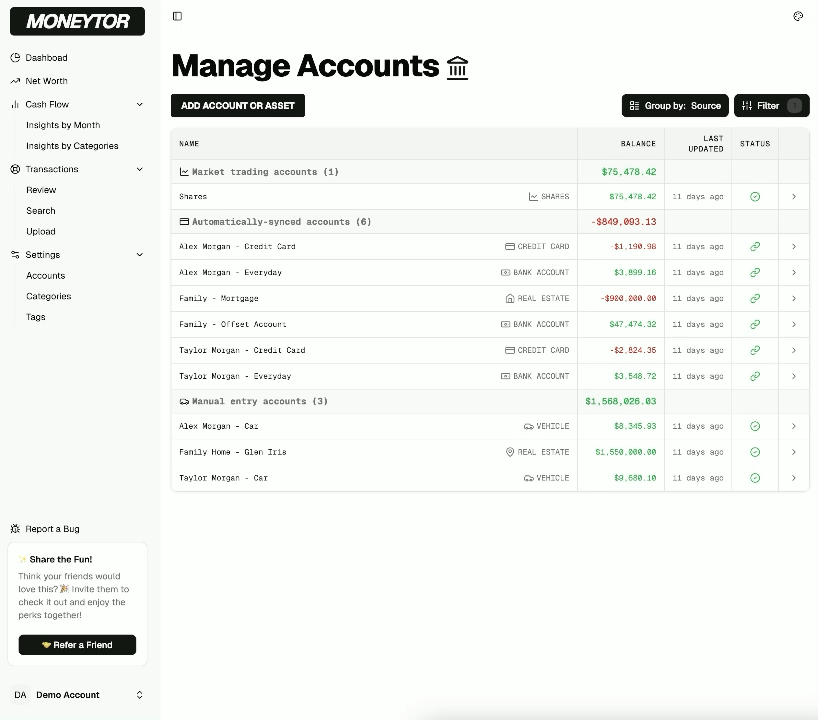Viewport: 818px width, 720px height.
Task: Switch to Insights by Categories
Action: (x=73, y=146)
